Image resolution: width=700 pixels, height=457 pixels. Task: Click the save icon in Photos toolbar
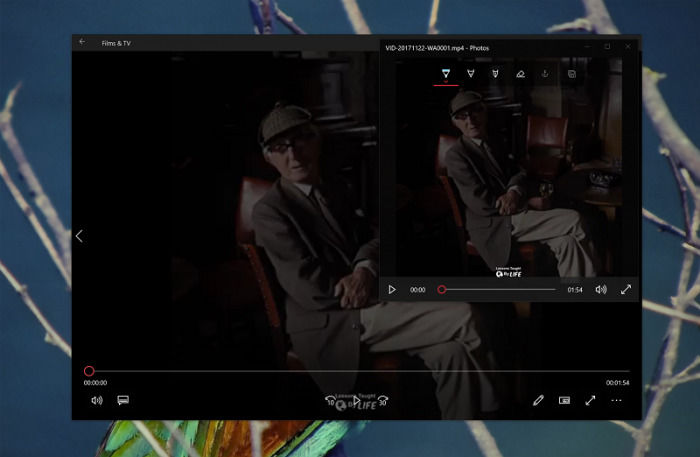click(571, 74)
